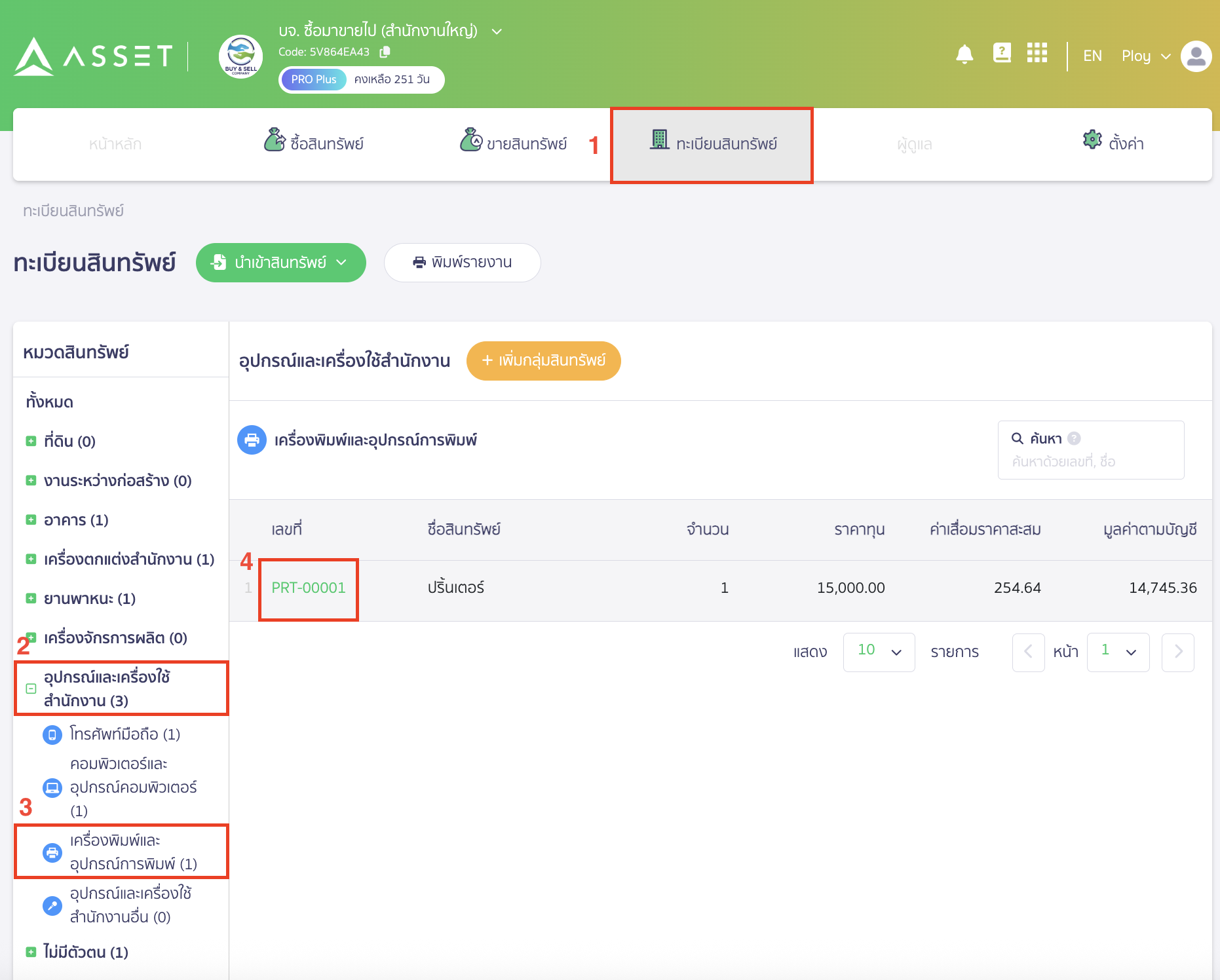Switch to the หน้าหลัก tab

114,144
